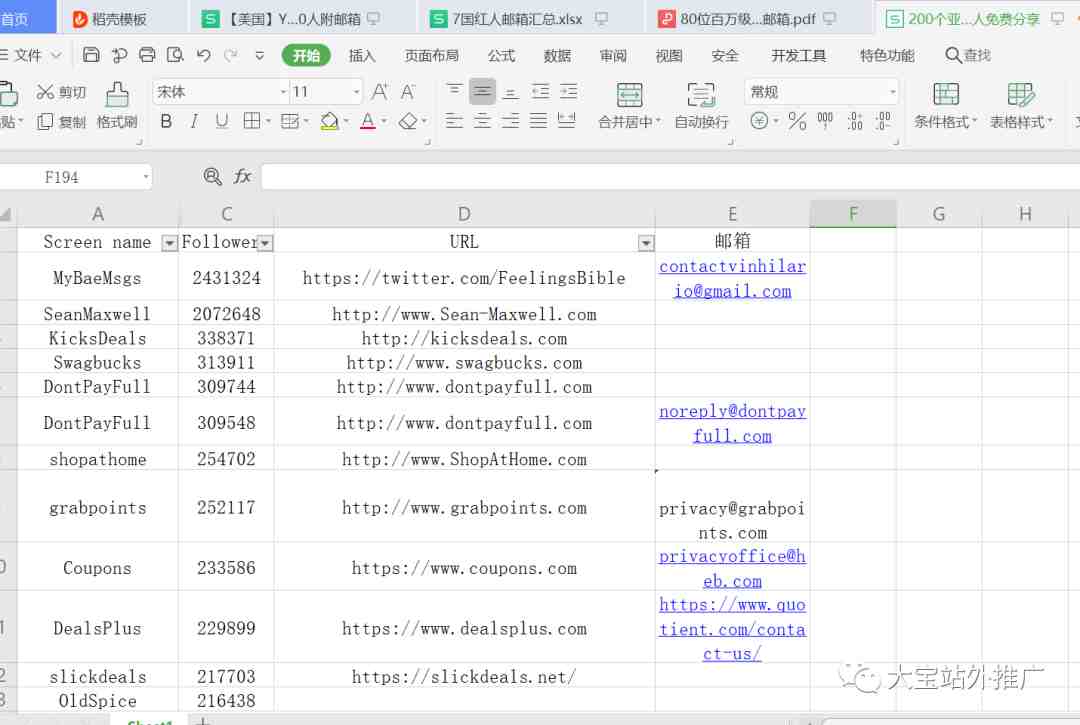Open noreply@dontpayfull.com link
1080x725 pixels.
click(732, 423)
